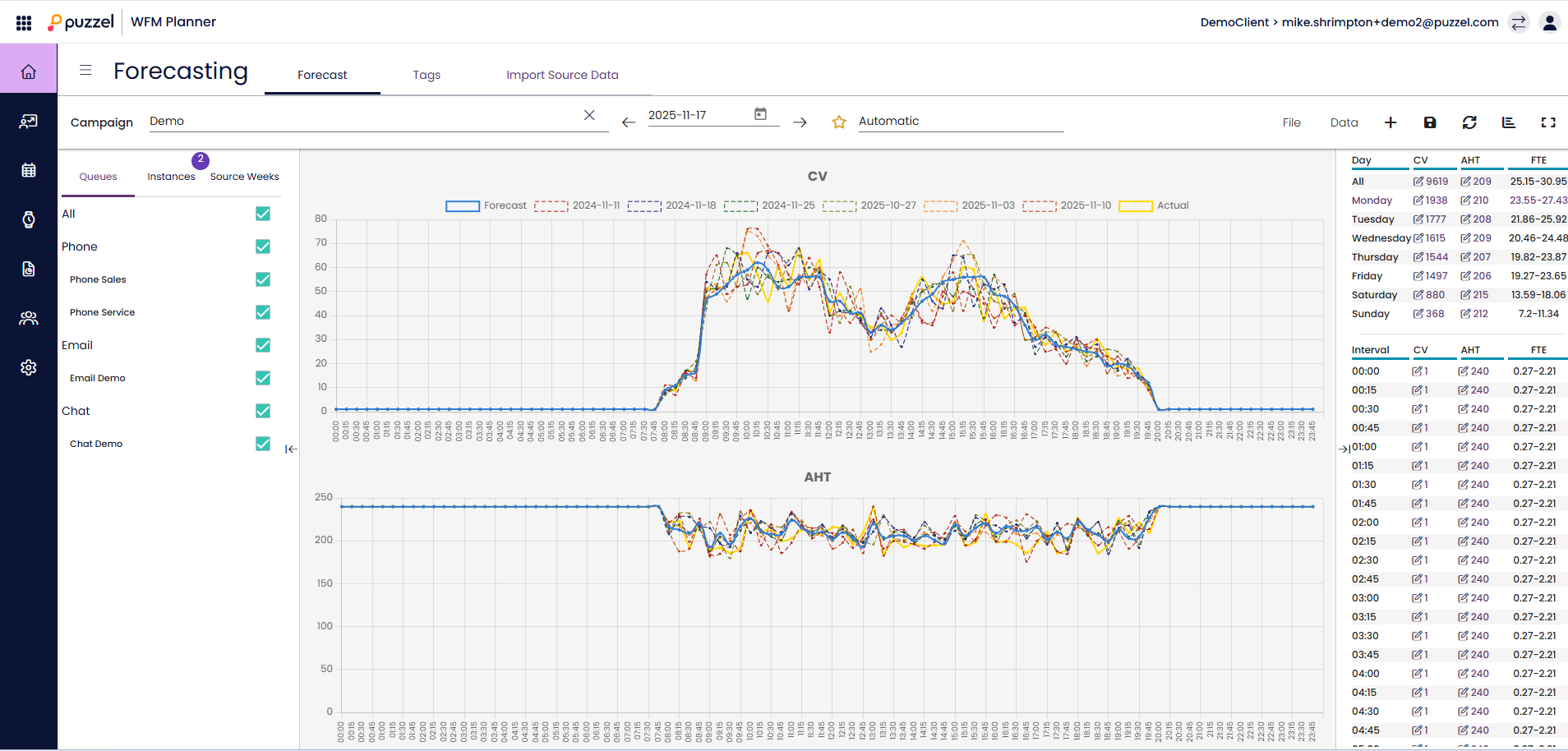
Task: Toggle the Email Demo queue checkbox
Action: (263, 378)
